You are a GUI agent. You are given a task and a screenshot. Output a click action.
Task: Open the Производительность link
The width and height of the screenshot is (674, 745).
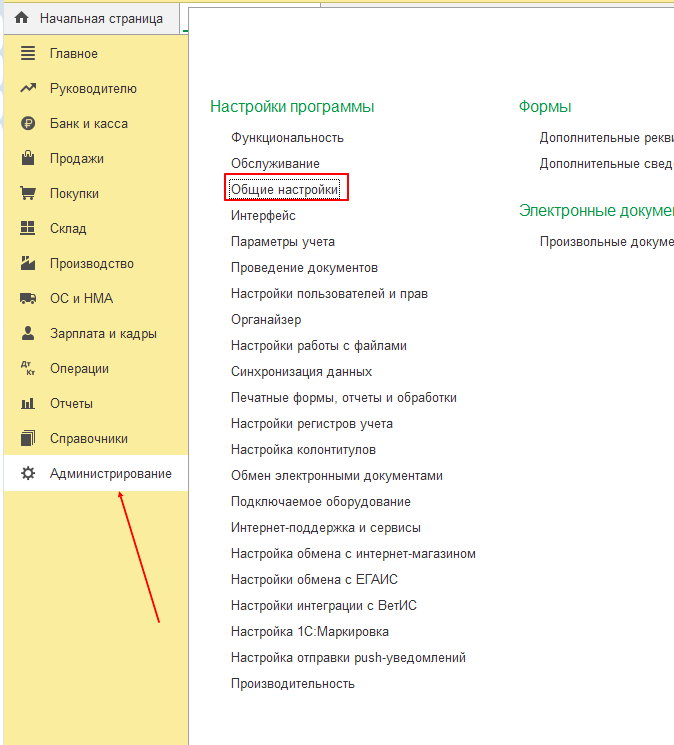tap(293, 684)
